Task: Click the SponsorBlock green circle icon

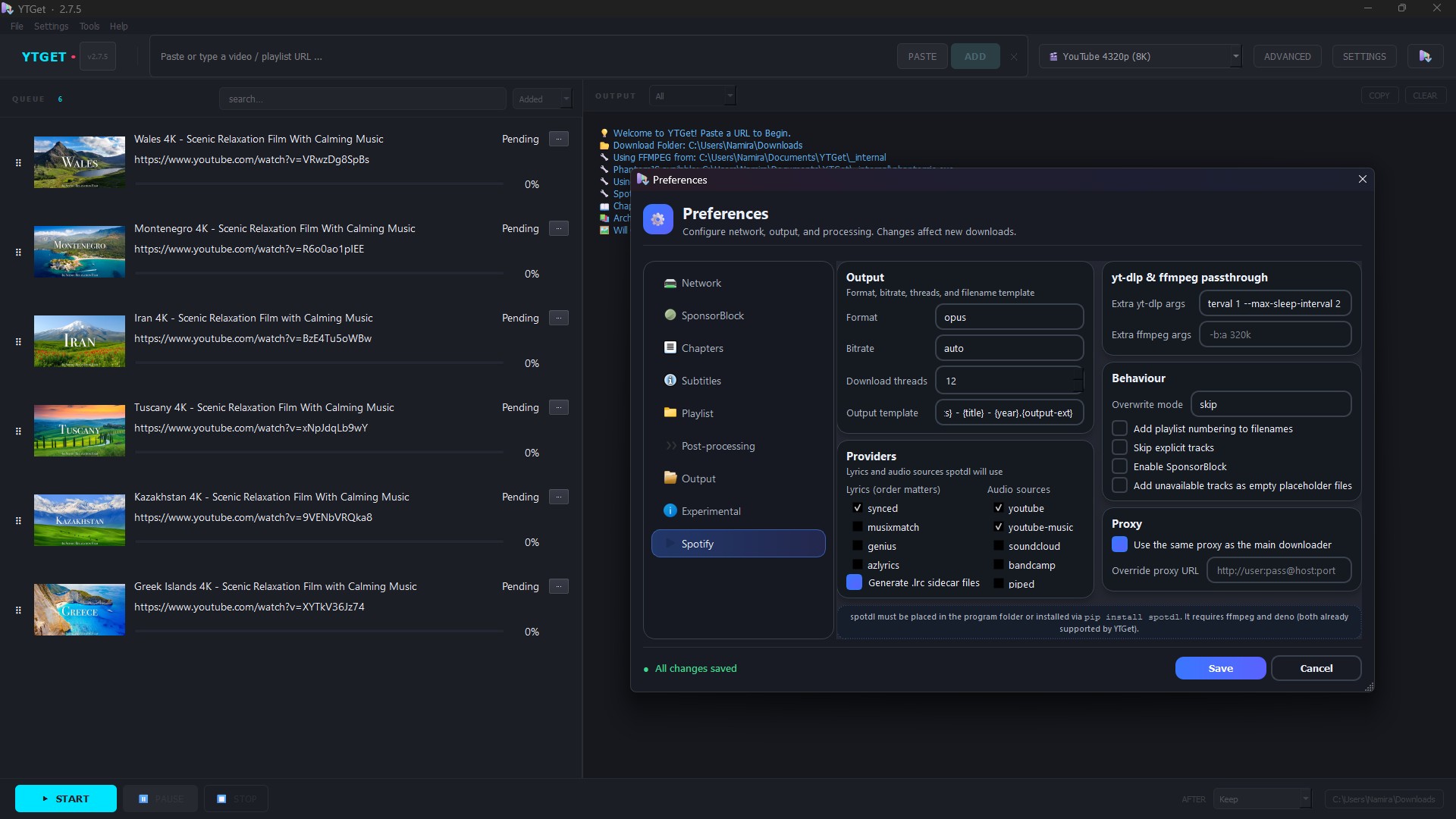Action: [x=670, y=315]
